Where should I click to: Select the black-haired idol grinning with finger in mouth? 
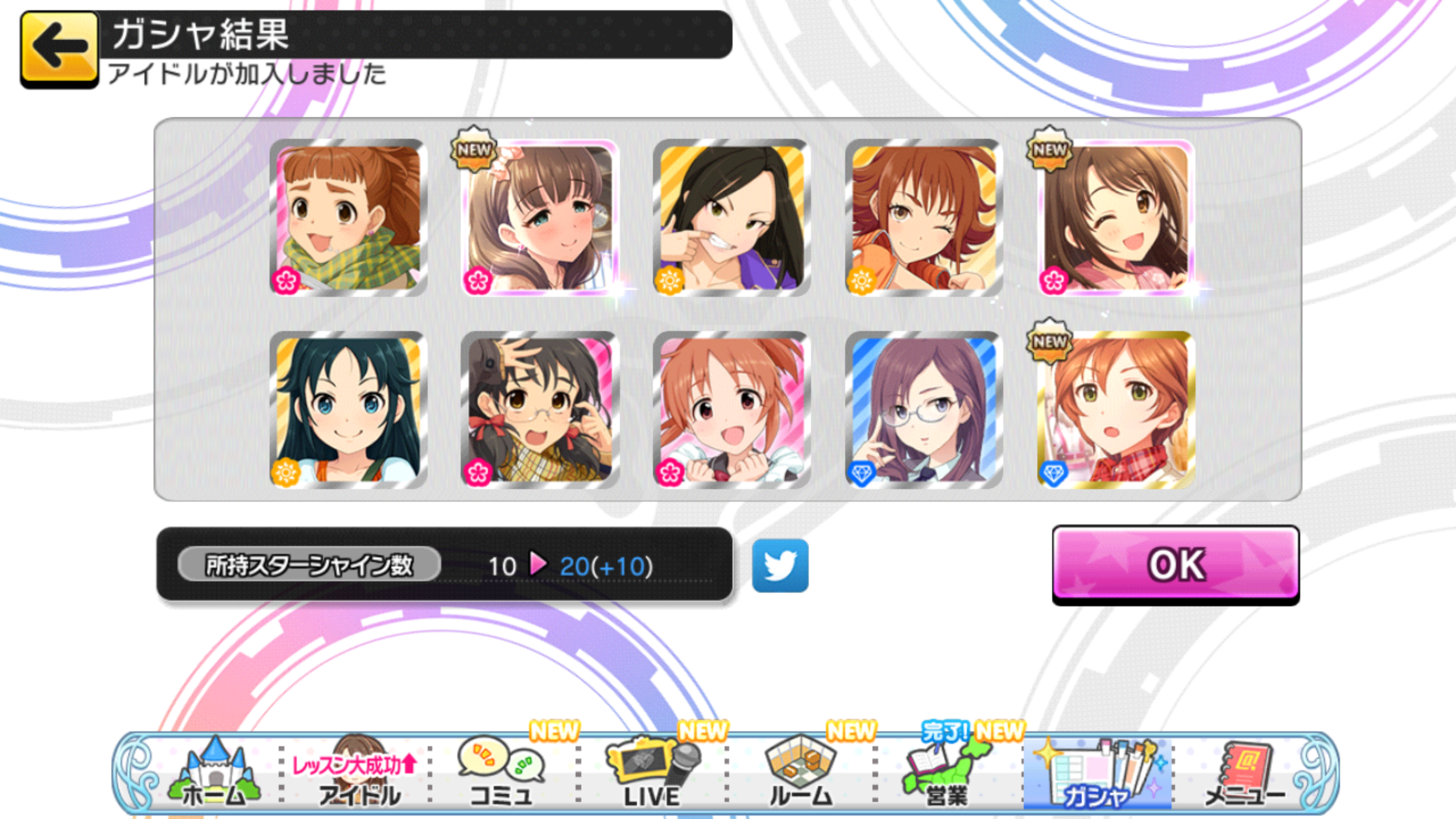[x=732, y=218]
